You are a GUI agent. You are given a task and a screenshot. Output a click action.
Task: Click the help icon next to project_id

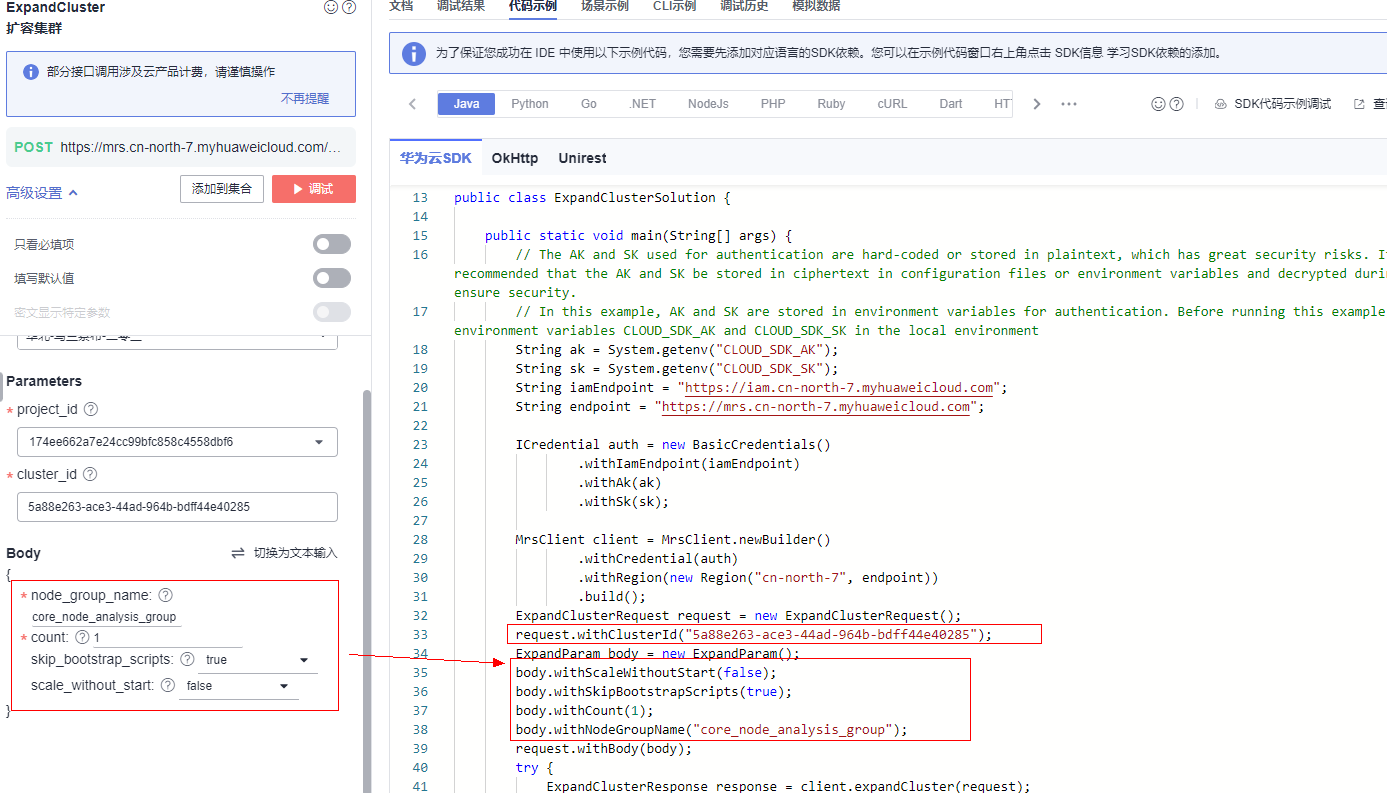click(91, 409)
